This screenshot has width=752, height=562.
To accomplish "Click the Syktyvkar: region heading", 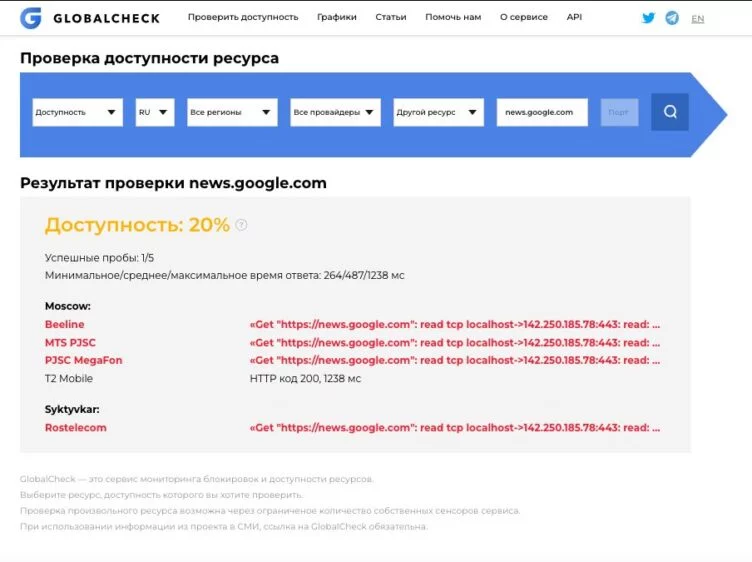I will pyautogui.click(x=72, y=410).
